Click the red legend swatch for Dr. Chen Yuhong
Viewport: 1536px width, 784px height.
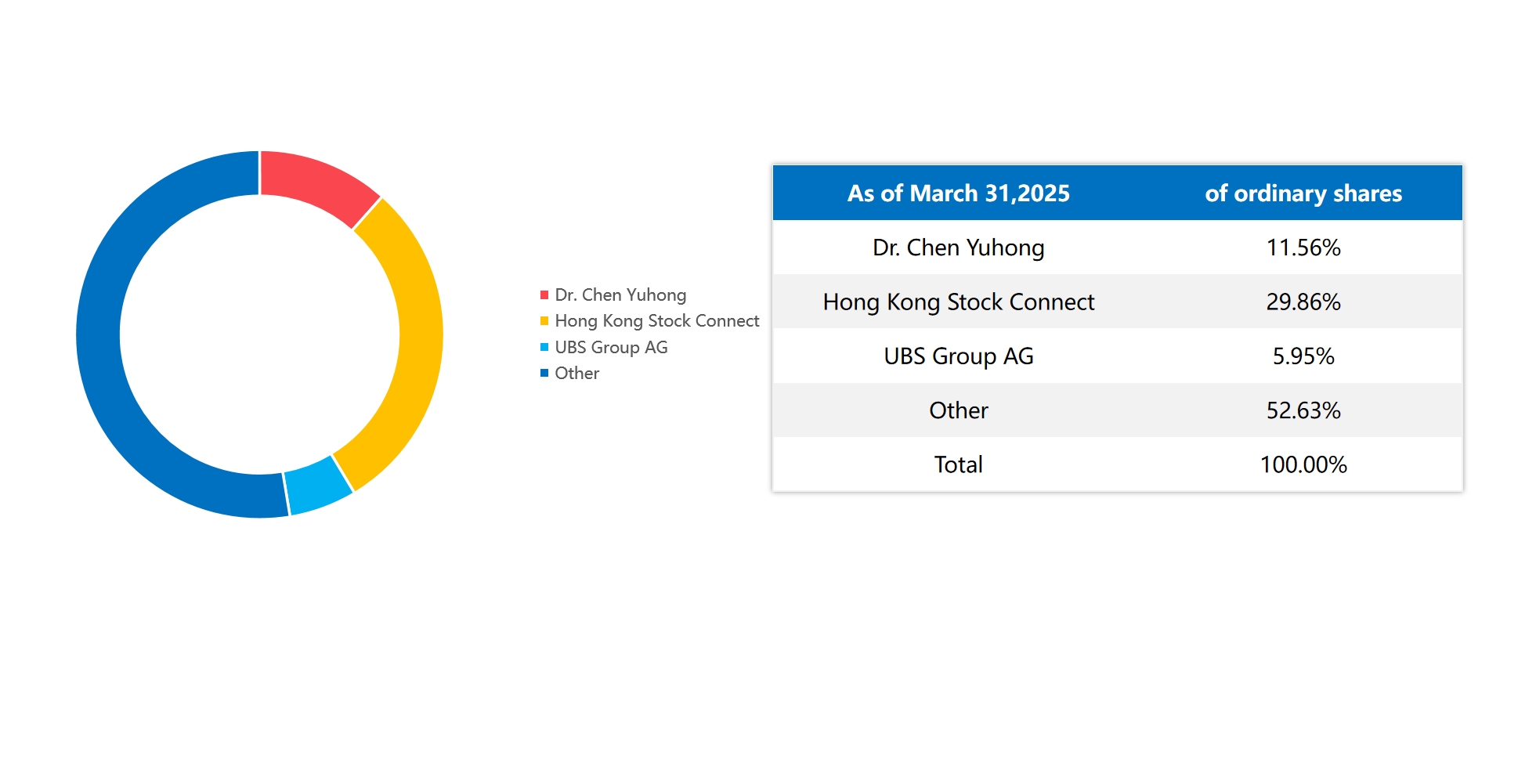click(544, 295)
